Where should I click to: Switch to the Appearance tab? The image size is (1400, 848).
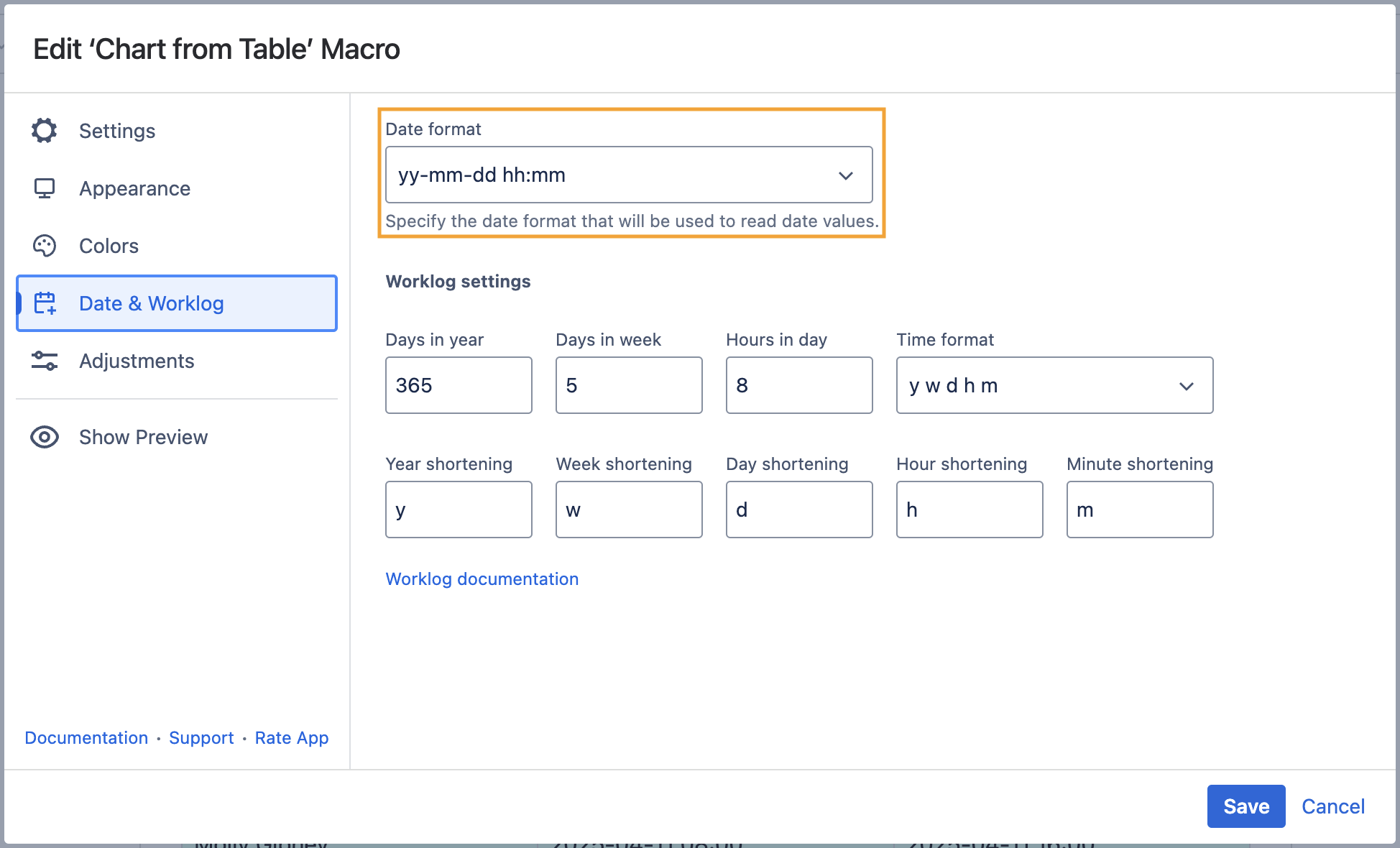(x=134, y=188)
